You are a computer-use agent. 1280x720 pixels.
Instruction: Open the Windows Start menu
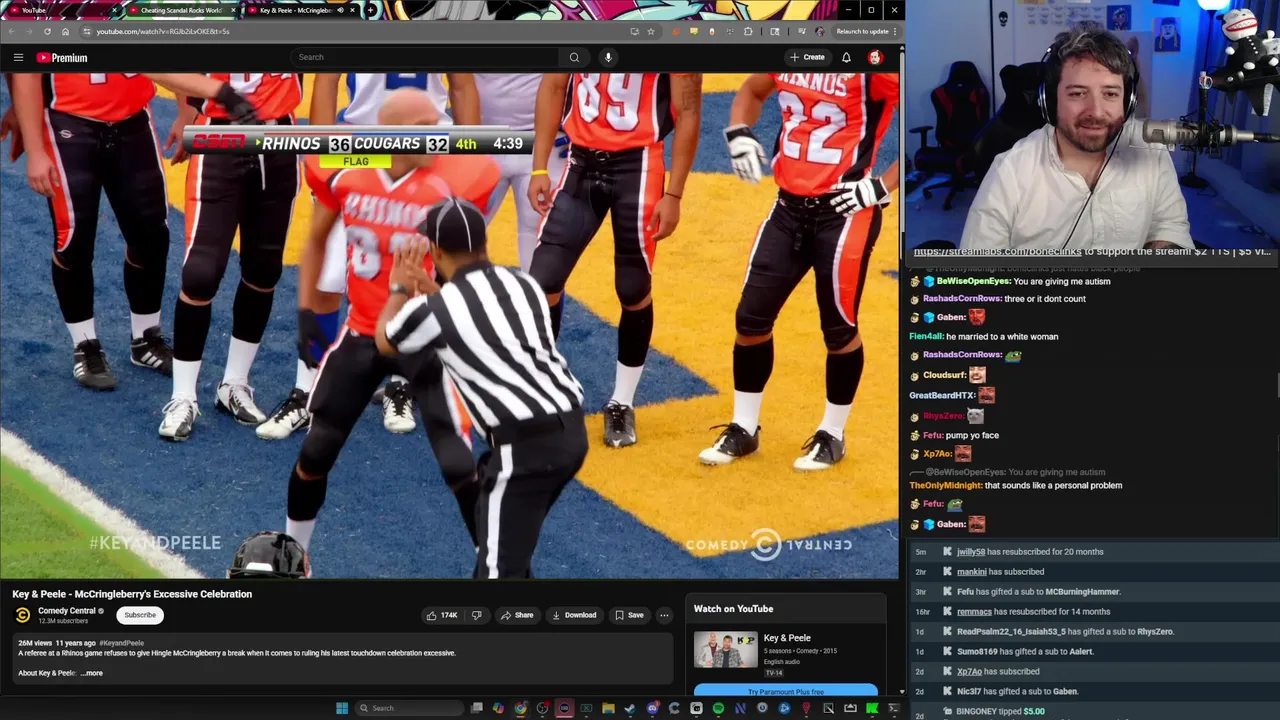point(342,708)
